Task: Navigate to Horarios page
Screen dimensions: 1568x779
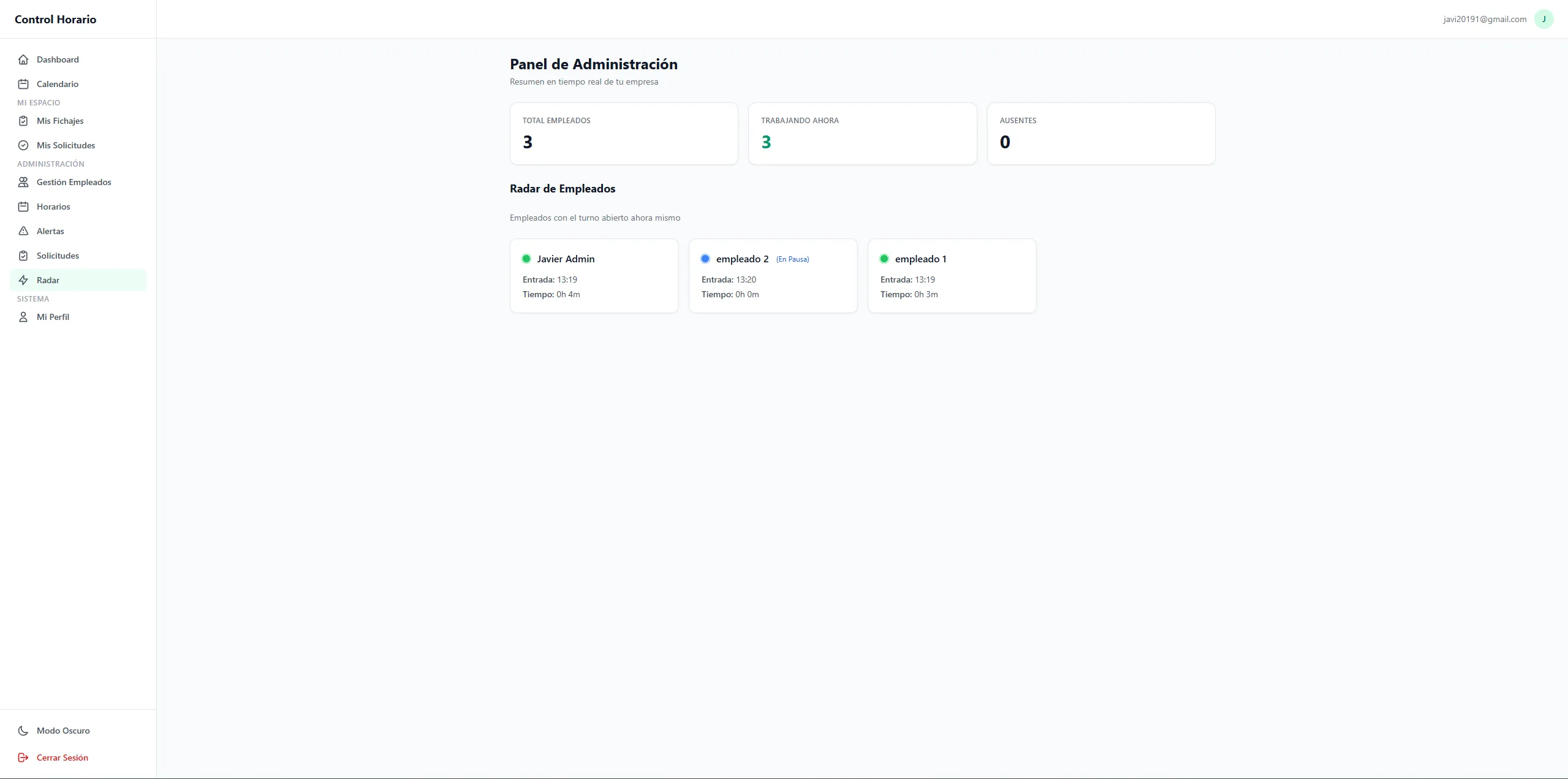Action: click(78, 207)
